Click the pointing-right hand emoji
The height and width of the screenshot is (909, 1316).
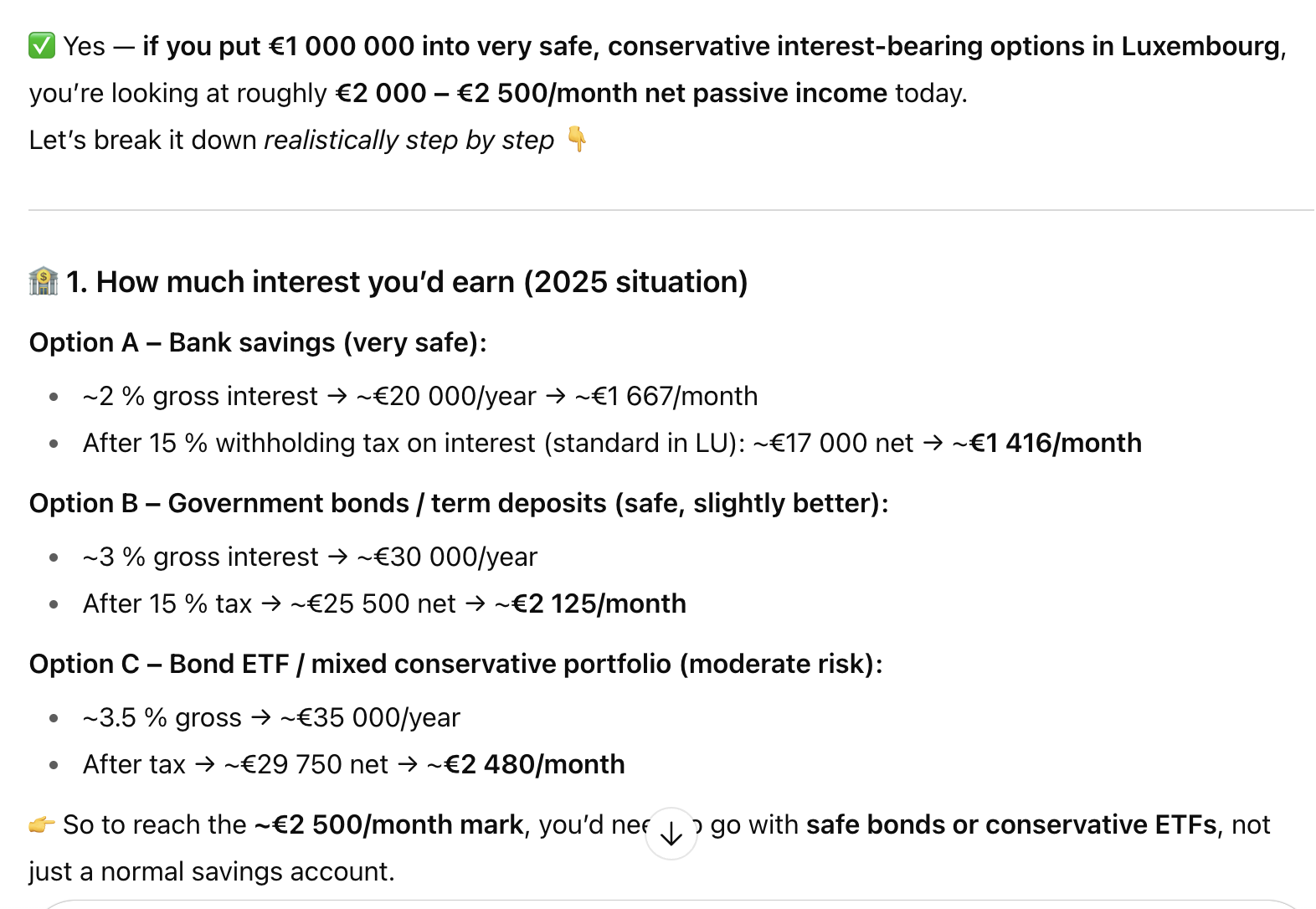[x=42, y=825]
